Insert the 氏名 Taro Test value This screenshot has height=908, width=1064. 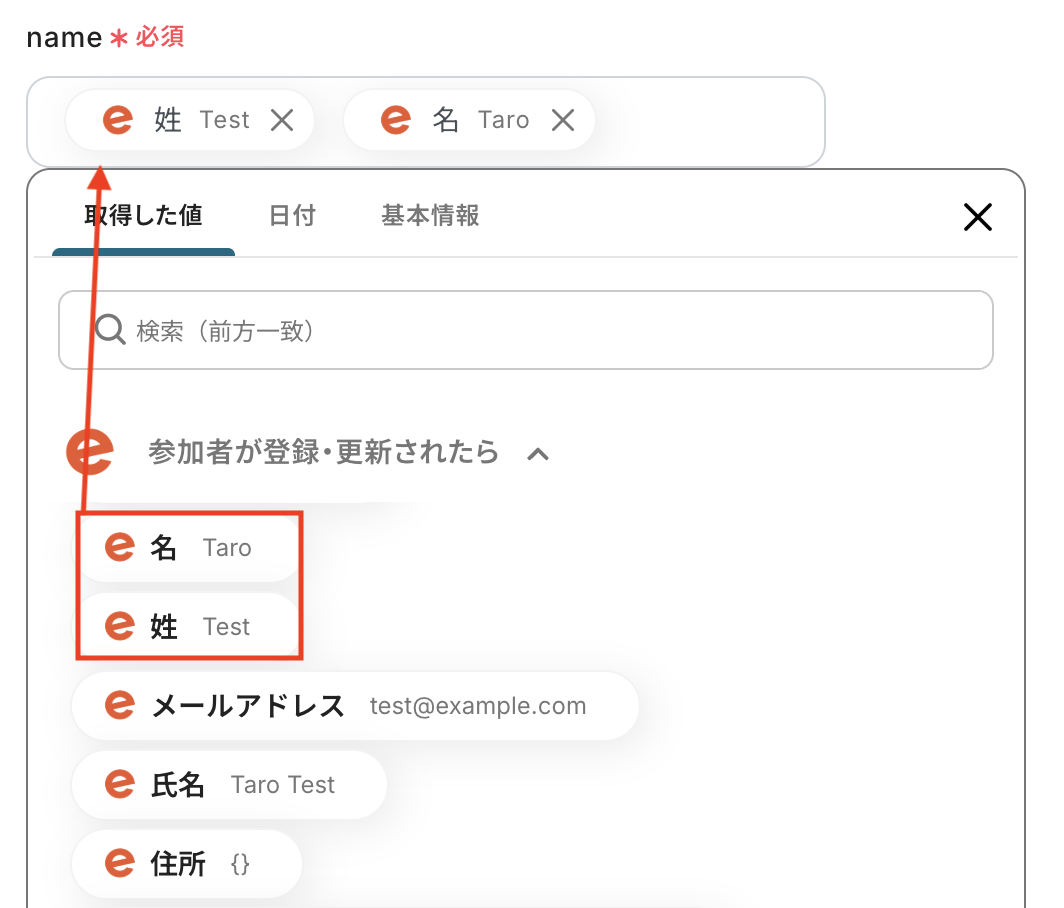[x=230, y=785]
